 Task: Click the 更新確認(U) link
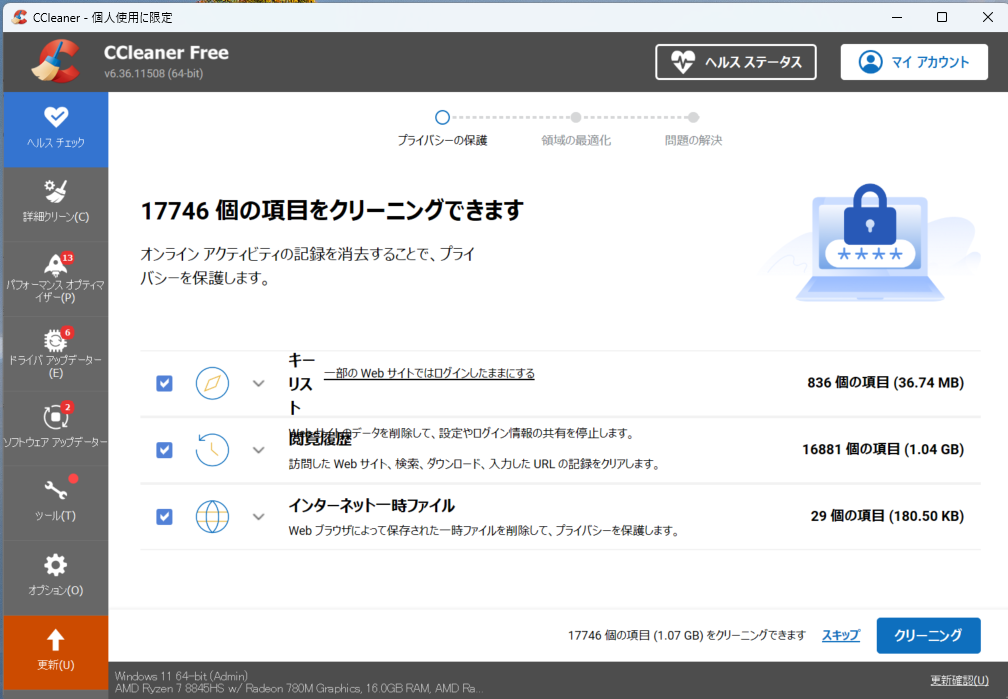point(959,680)
